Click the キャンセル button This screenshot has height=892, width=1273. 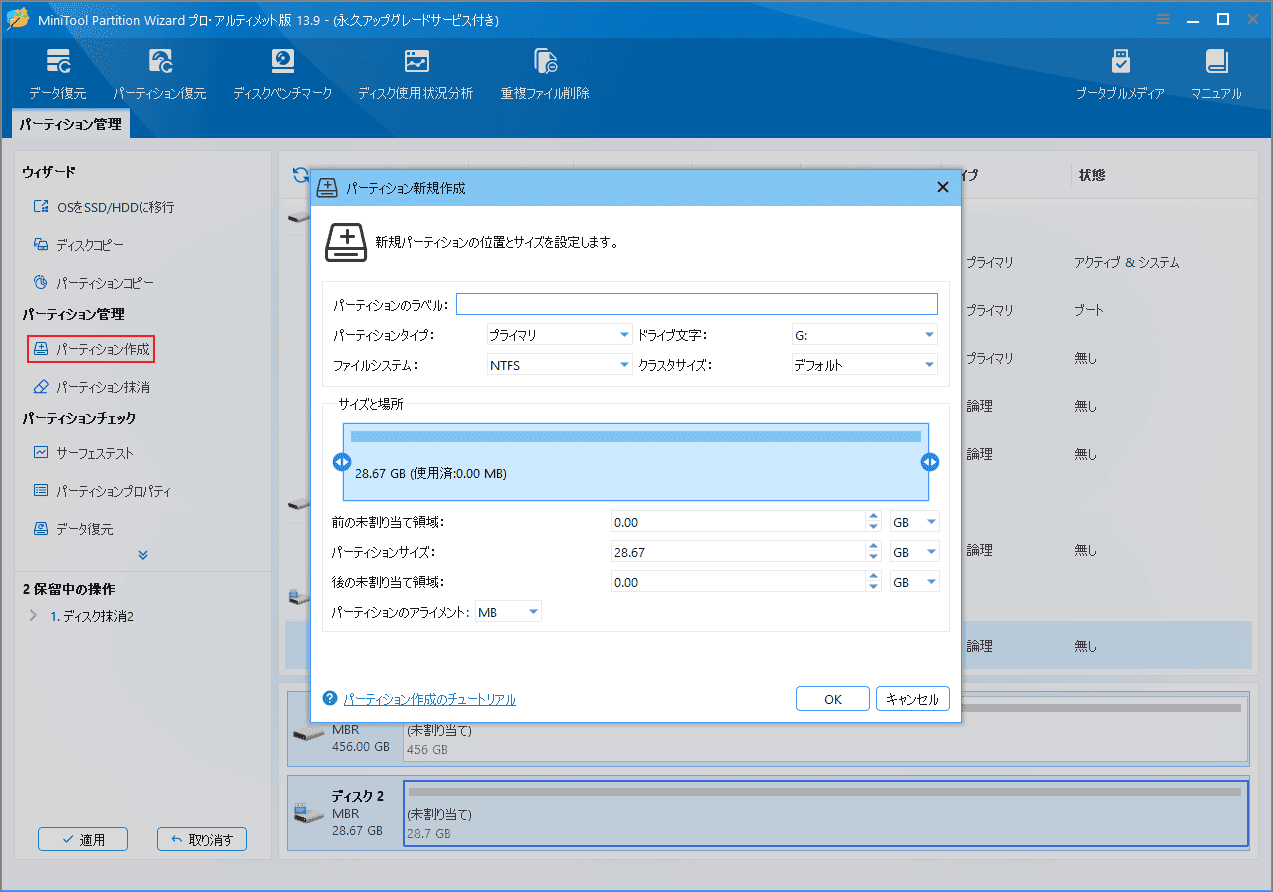click(x=913, y=699)
